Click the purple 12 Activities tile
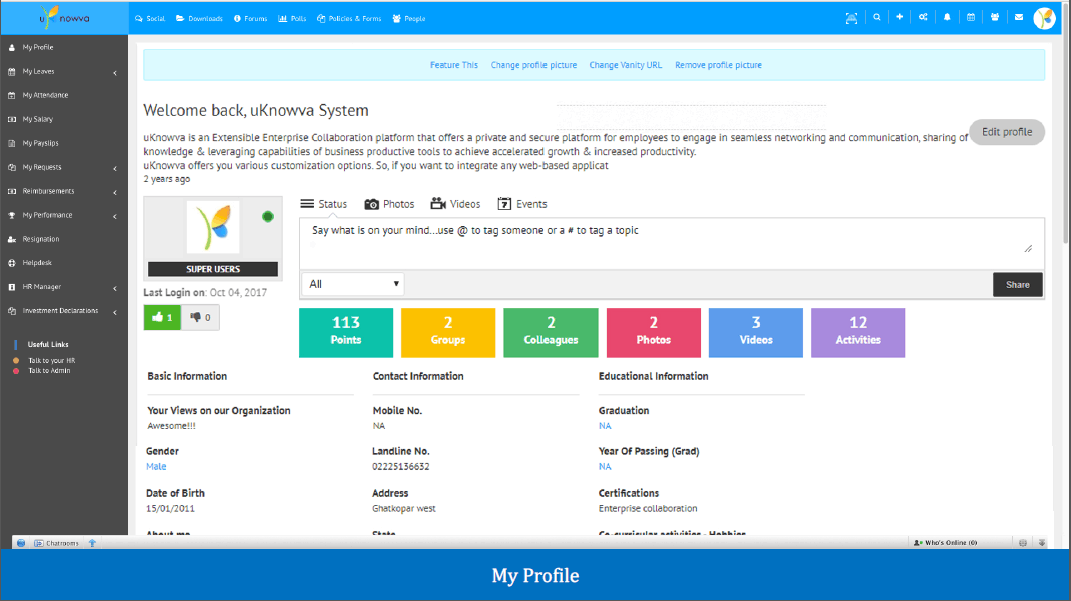 click(858, 333)
